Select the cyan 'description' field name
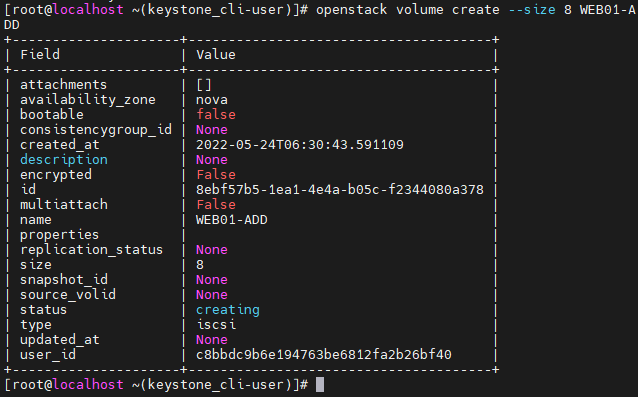Viewport: 638px width, 397px height. point(64,160)
